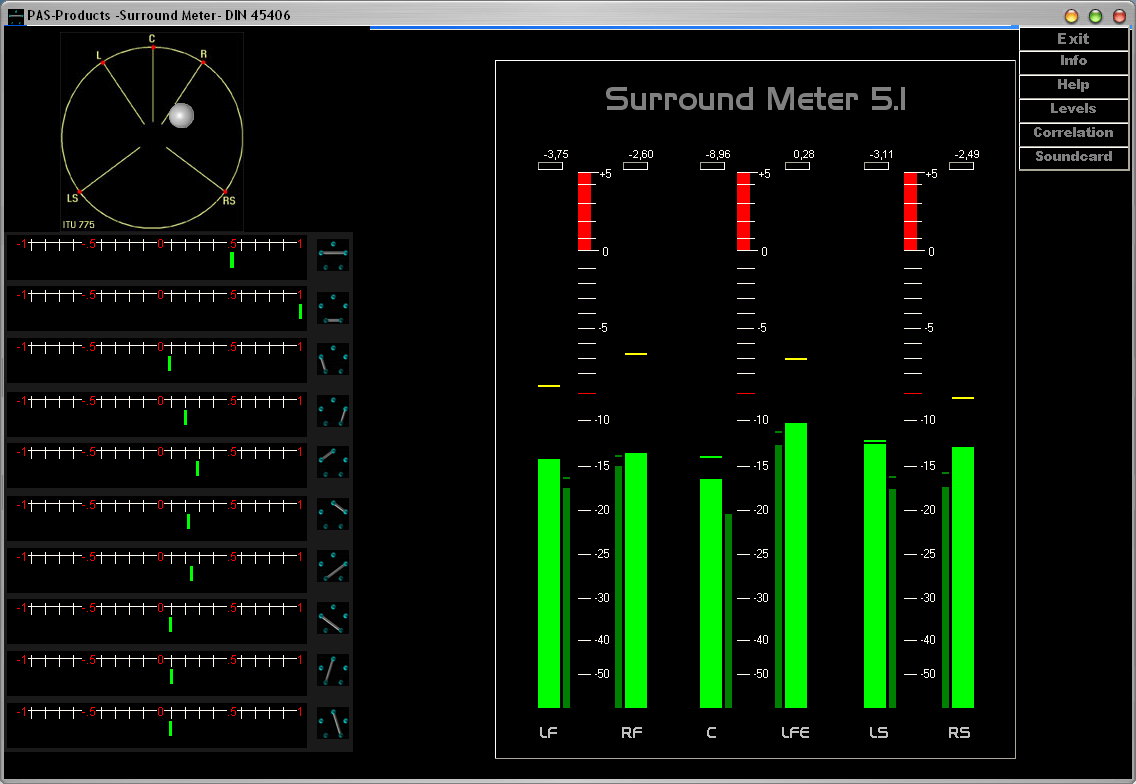1136x784 pixels.
Task: Click the C-R pair correlation icon
Action: click(x=333, y=514)
